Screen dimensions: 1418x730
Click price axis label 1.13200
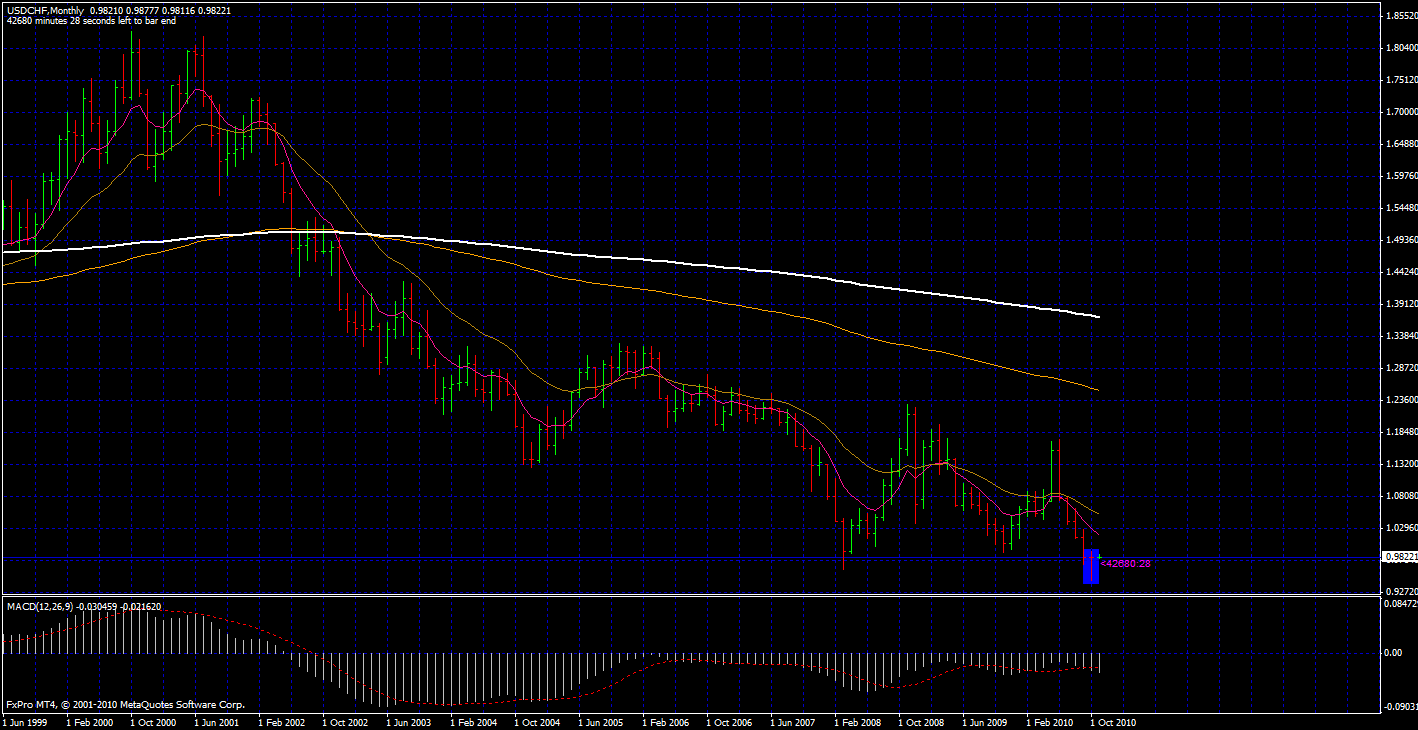(1400, 464)
